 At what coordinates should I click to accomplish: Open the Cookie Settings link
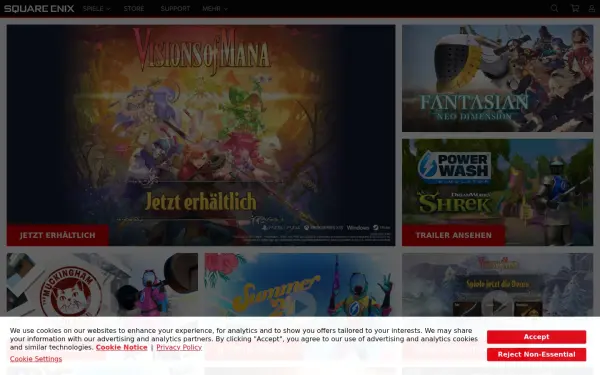[x=36, y=359]
